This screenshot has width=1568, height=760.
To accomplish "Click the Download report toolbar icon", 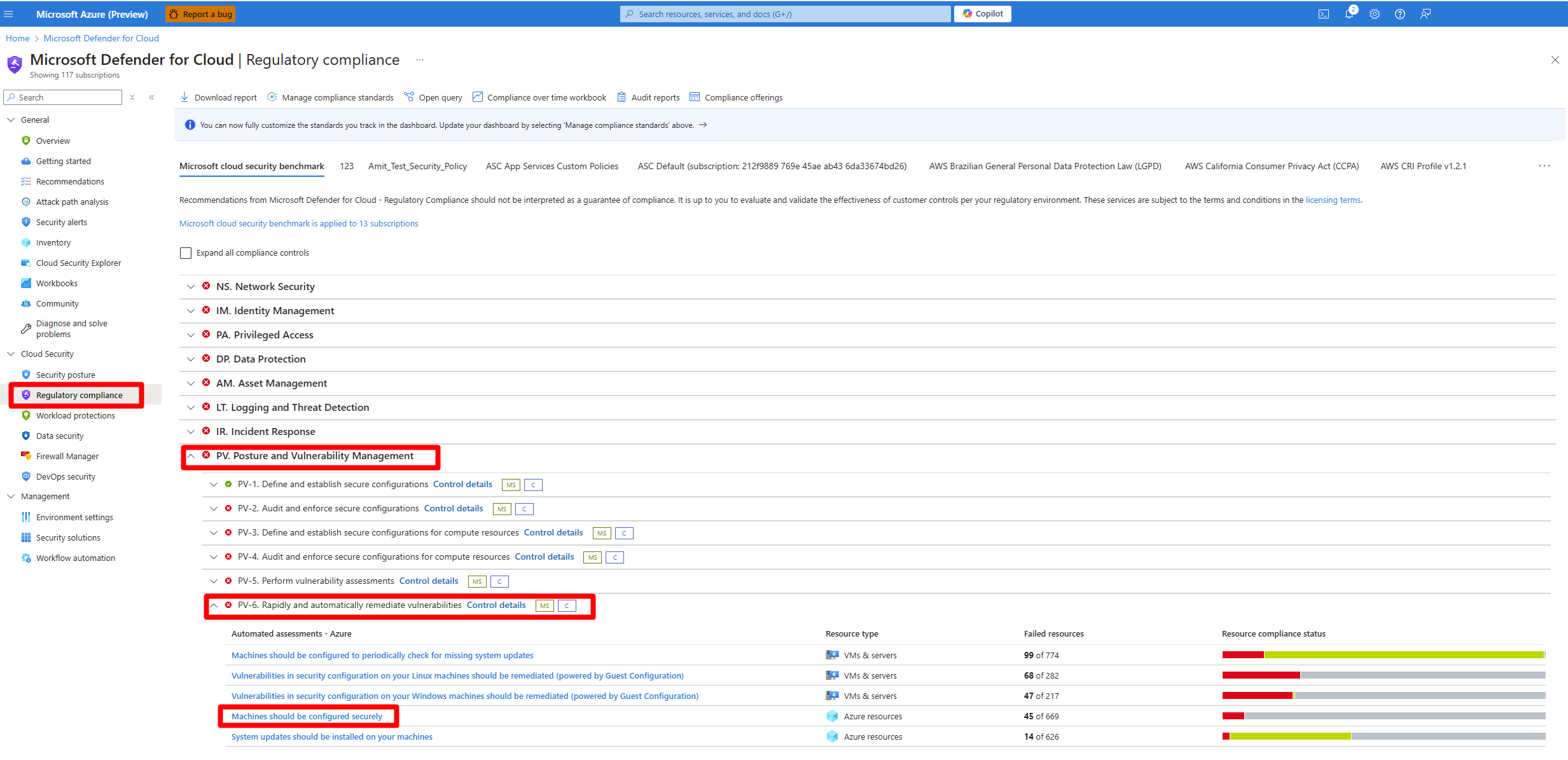I will click(184, 97).
